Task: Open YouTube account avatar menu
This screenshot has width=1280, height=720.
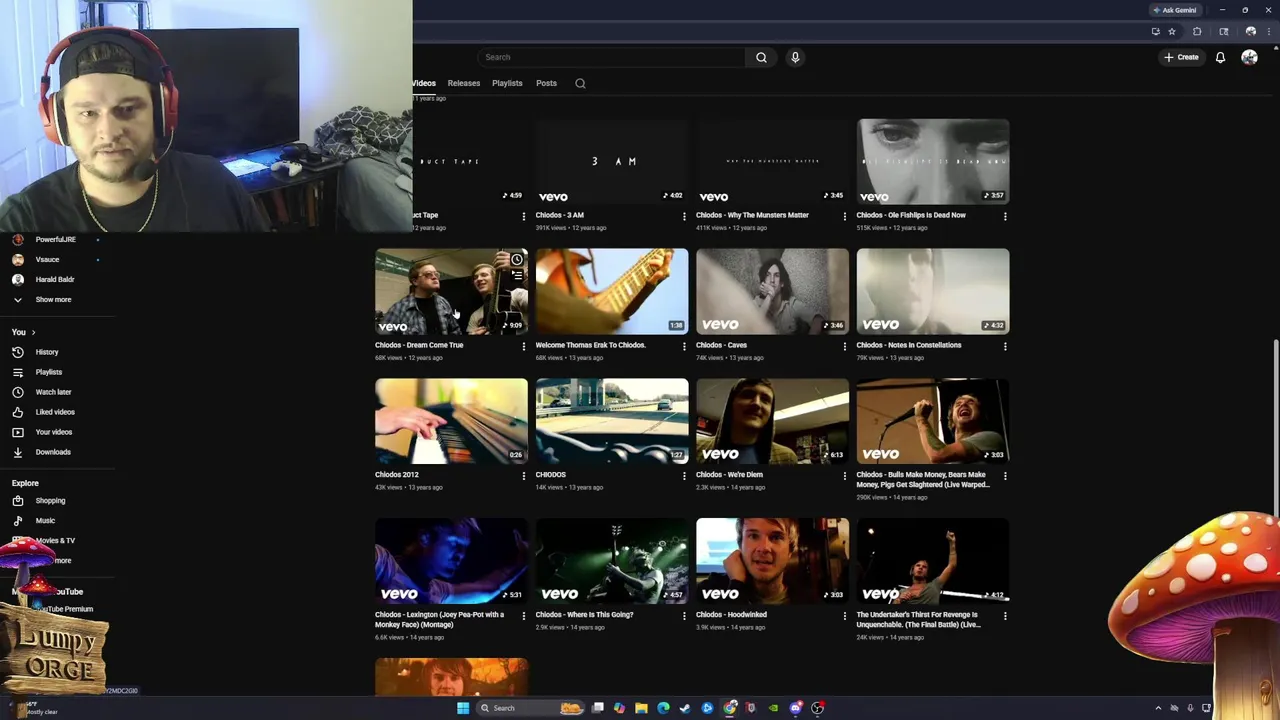Action: click(x=1249, y=57)
